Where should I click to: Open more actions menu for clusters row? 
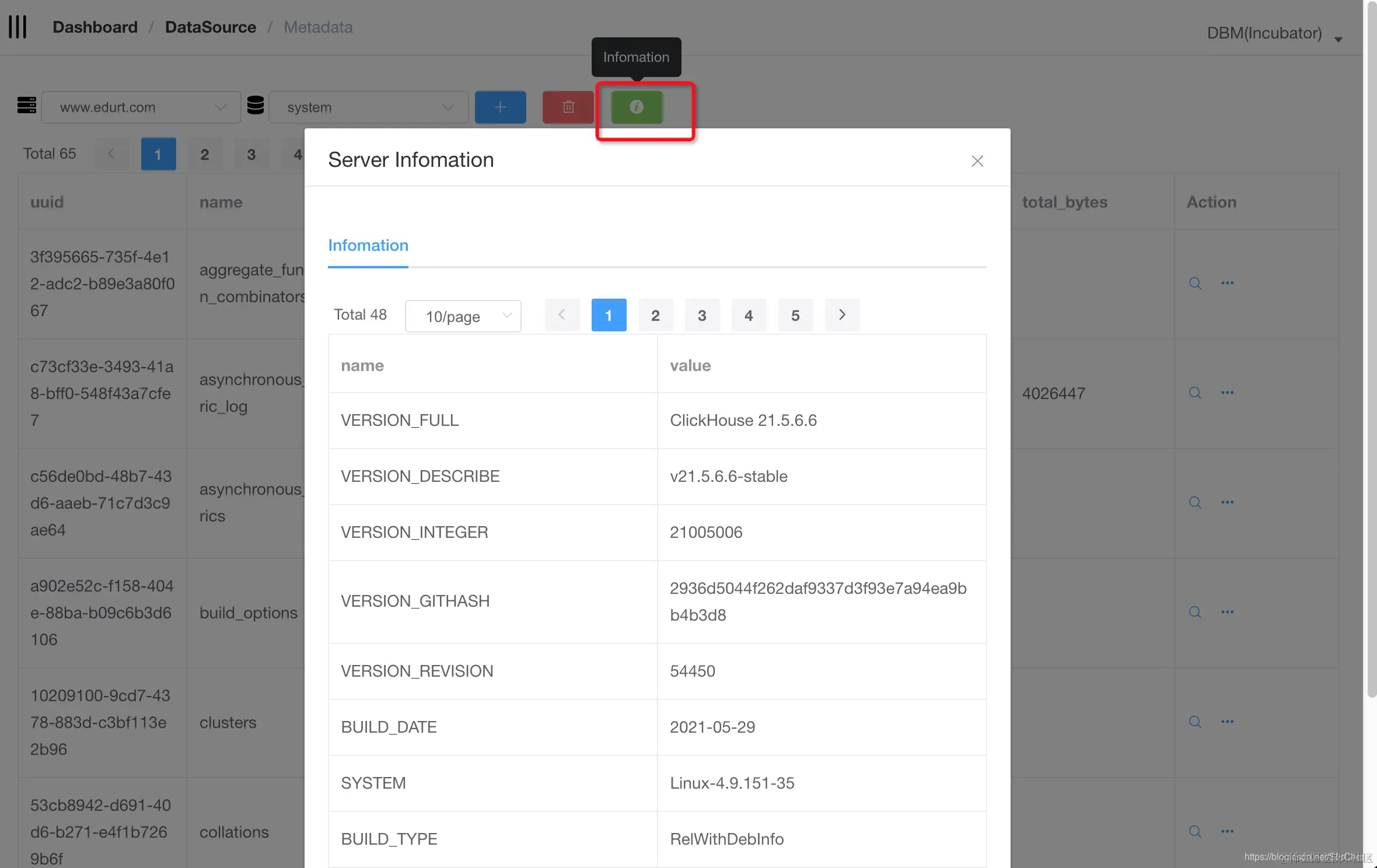coord(1227,722)
